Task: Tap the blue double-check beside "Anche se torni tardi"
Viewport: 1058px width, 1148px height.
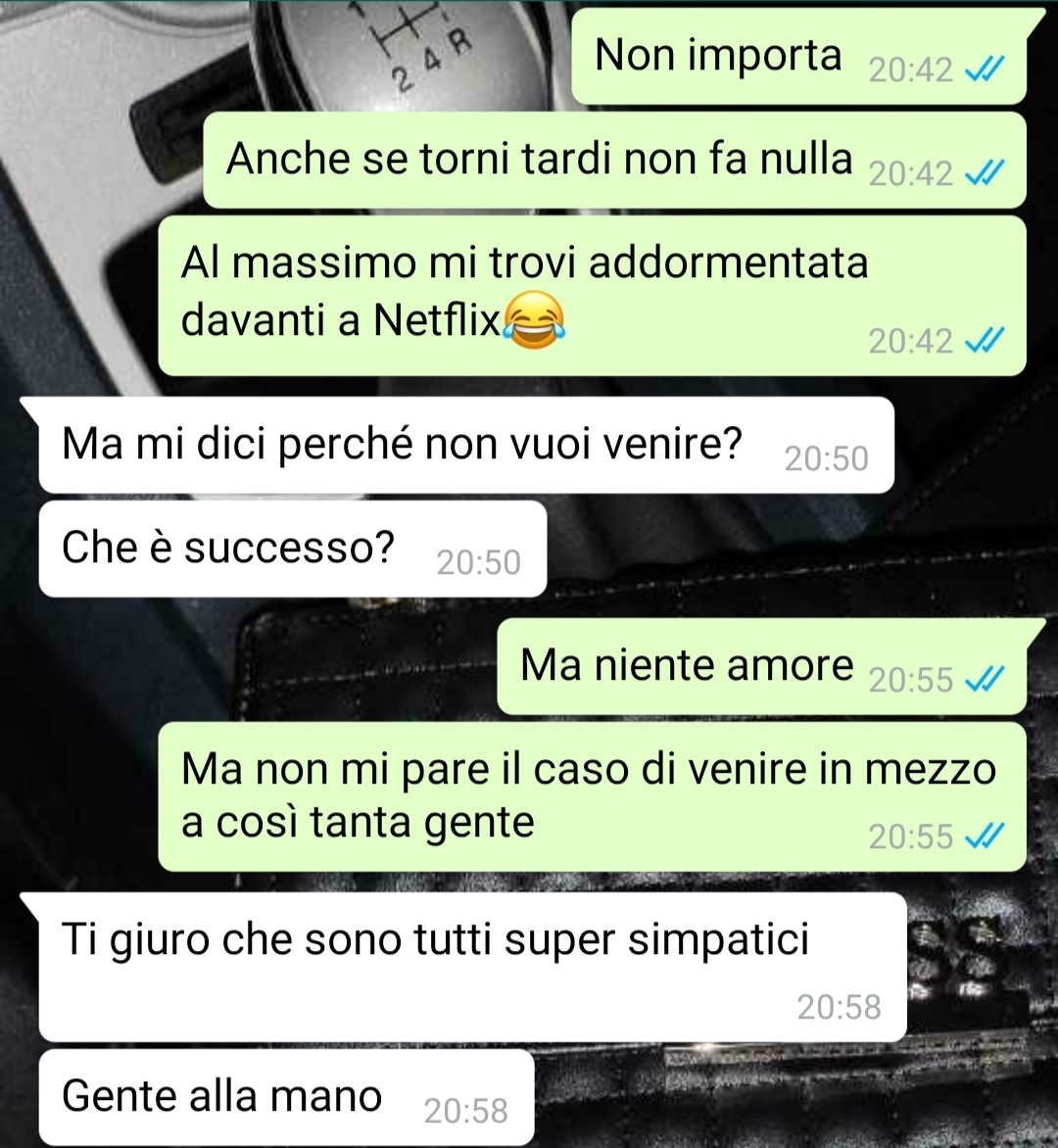Action: (x=985, y=174)
